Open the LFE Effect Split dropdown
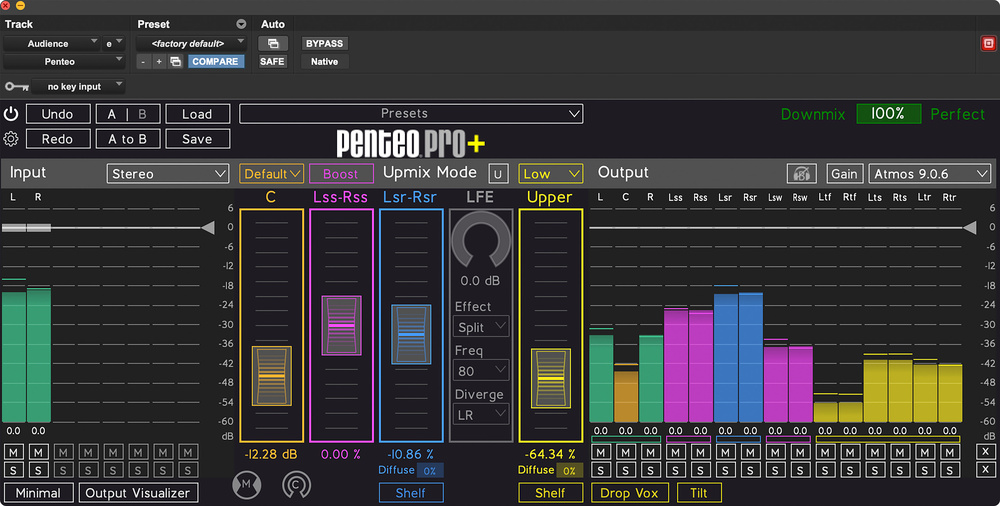1000x506 pixels. pyautogui.click(x=481, y=327)
